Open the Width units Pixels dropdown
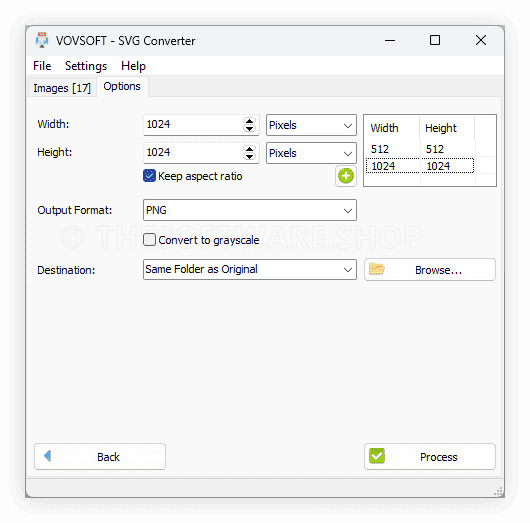The height and width of the screenshot is (523, 530). pyautogui.click(x=311, y=125)
